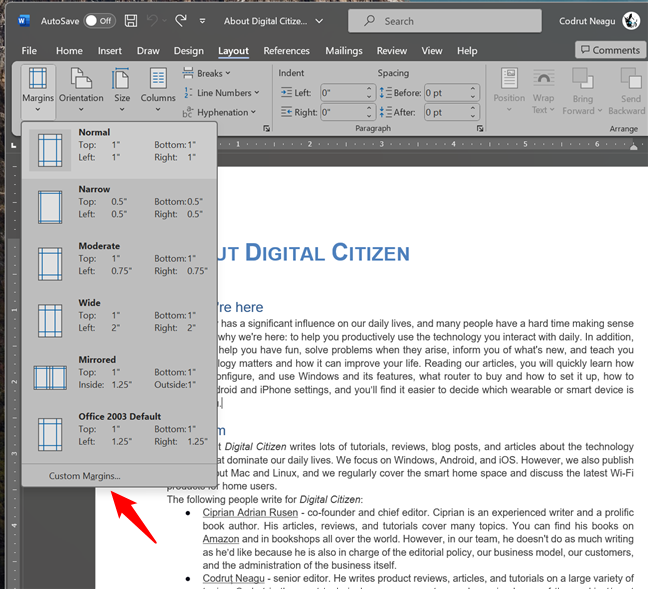Increase Spacing Before with up stepper

click(x=473, y=89)
